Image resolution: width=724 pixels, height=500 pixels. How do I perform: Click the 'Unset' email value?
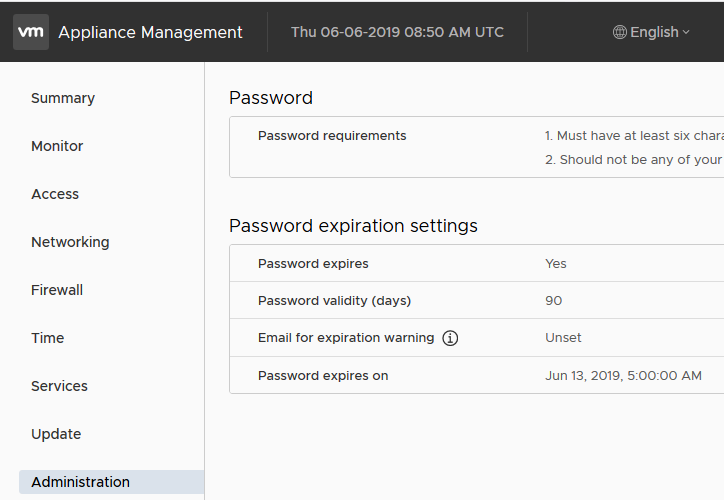click(x=563, y=337)
